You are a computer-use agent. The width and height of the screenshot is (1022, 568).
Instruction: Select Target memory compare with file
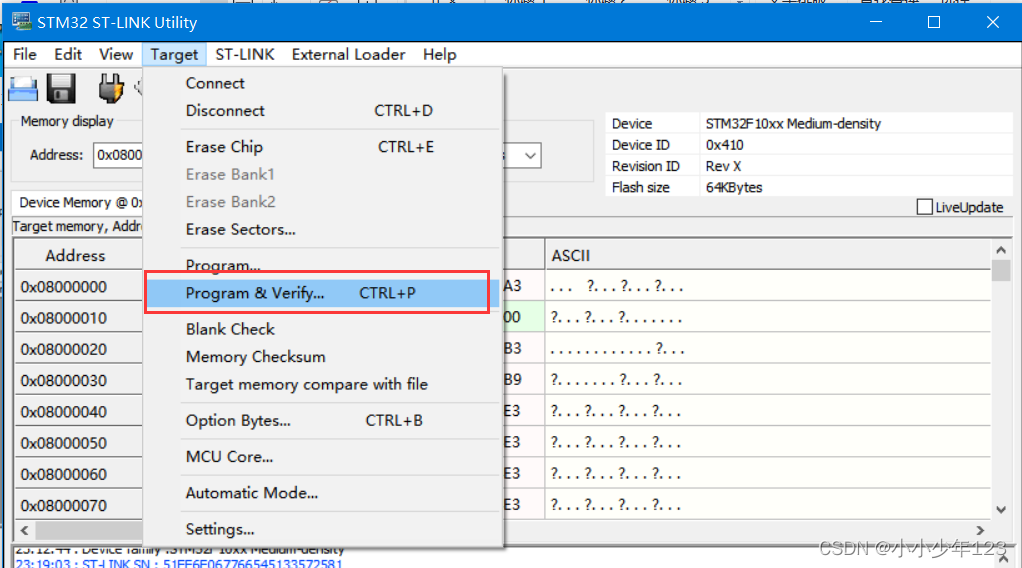coord(323,385)
